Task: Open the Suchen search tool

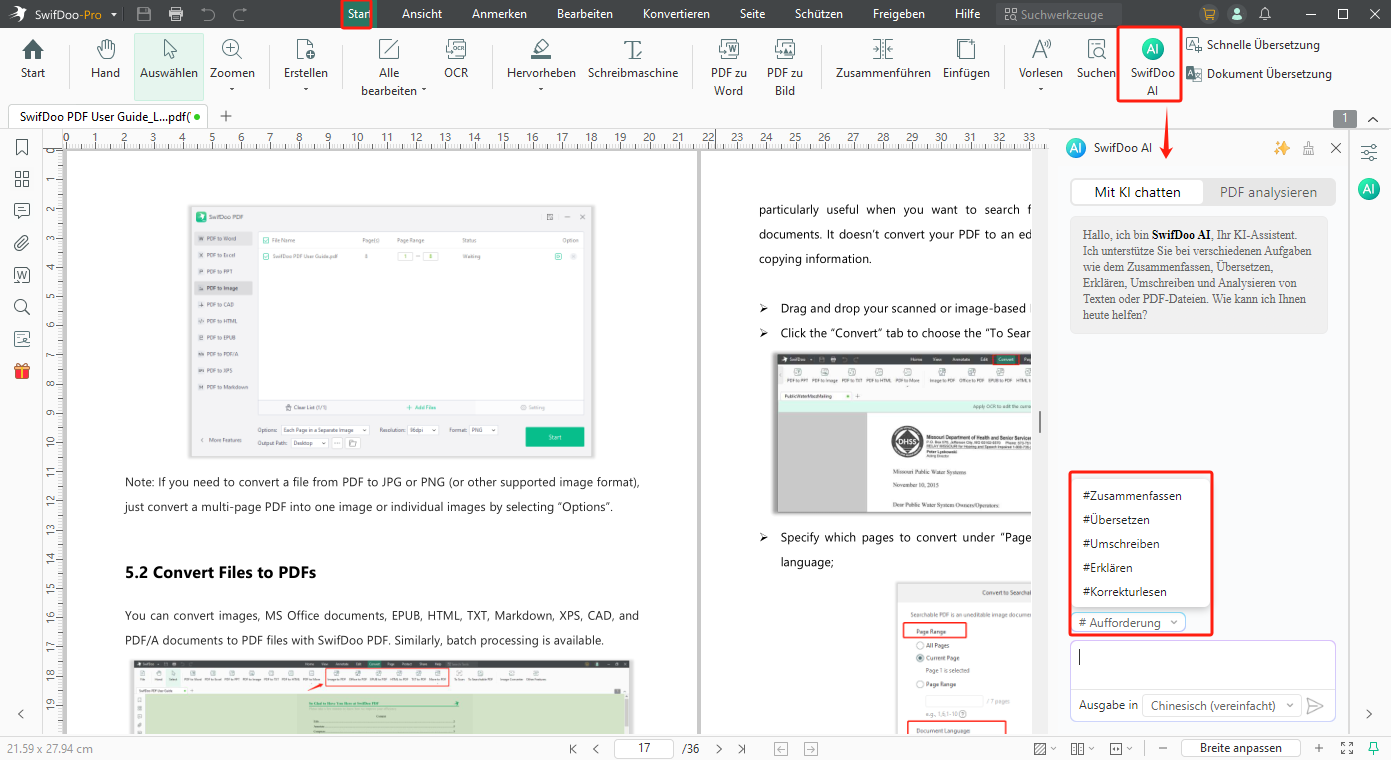Action: pyautogui.click(x=1096, y=60)
